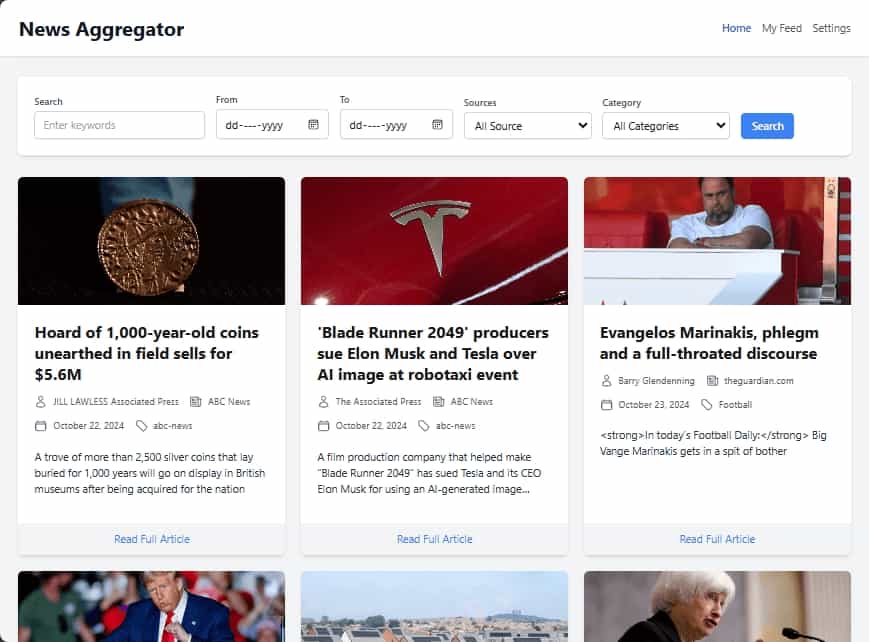The image size is (869, 642).
Task: Click calendar icon beside October 23, 2024
Action: pos(606,405)
